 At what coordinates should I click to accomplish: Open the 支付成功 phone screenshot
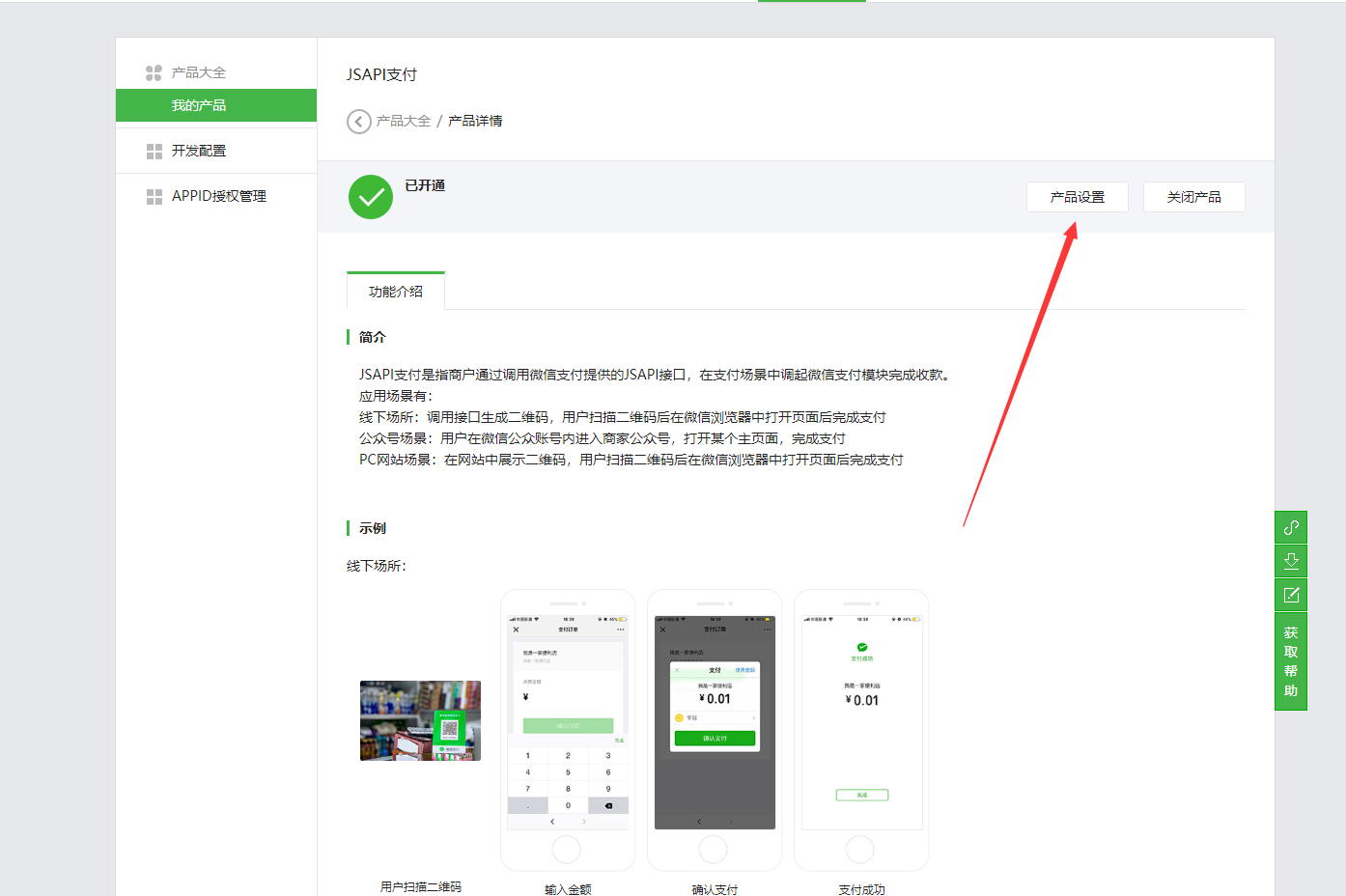point(861,730)
